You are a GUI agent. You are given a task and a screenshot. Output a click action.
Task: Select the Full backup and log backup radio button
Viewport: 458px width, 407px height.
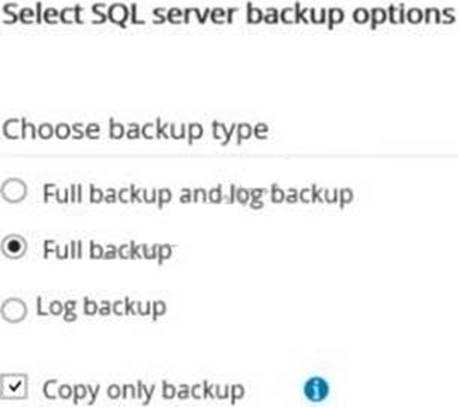pyautogui.click(x=14, y=191)
